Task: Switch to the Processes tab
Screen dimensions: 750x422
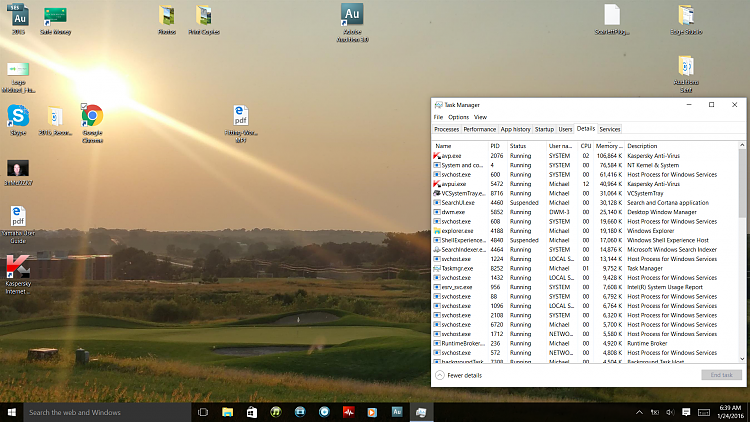Action: click(446, 129)
